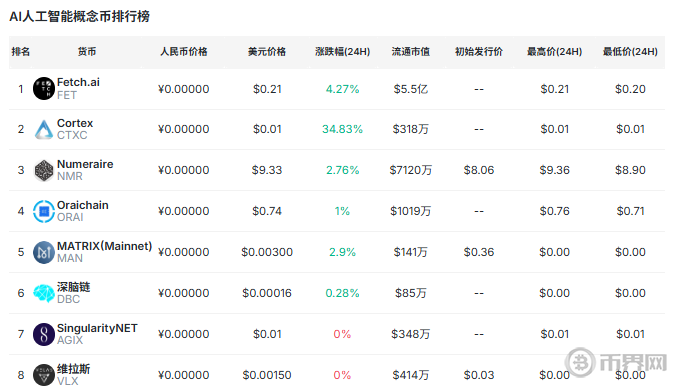
Task: Sort by 流通市值 column header
Action: click(411, 52)
